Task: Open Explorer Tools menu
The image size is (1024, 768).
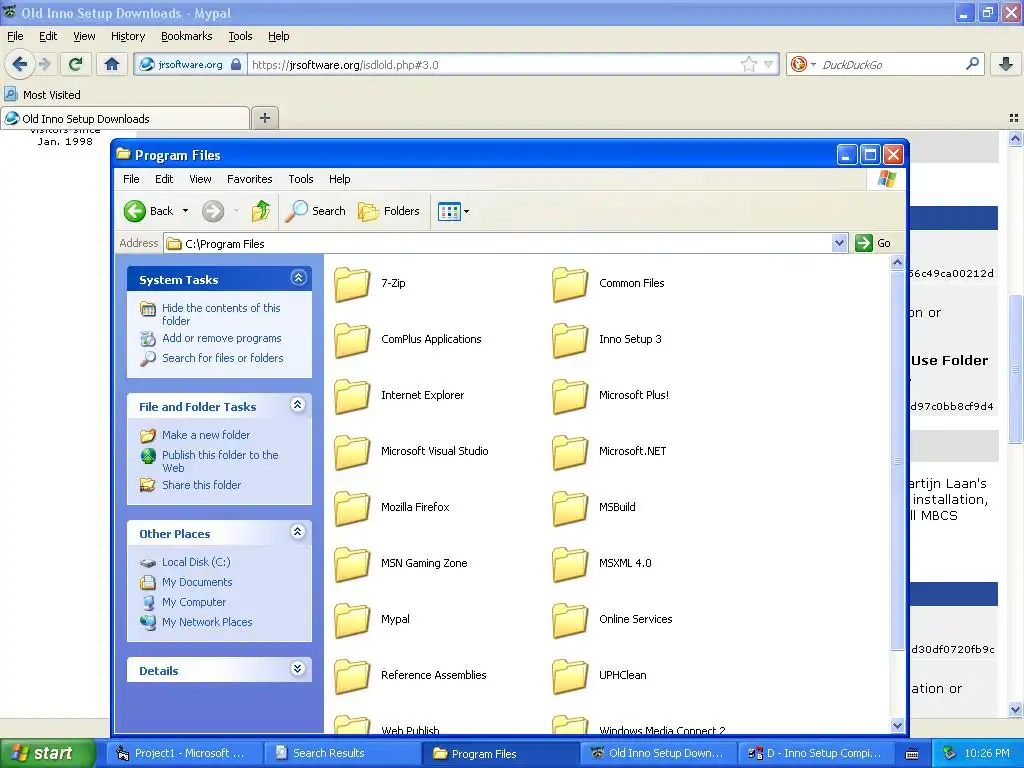Action: (x=300, y=179)
